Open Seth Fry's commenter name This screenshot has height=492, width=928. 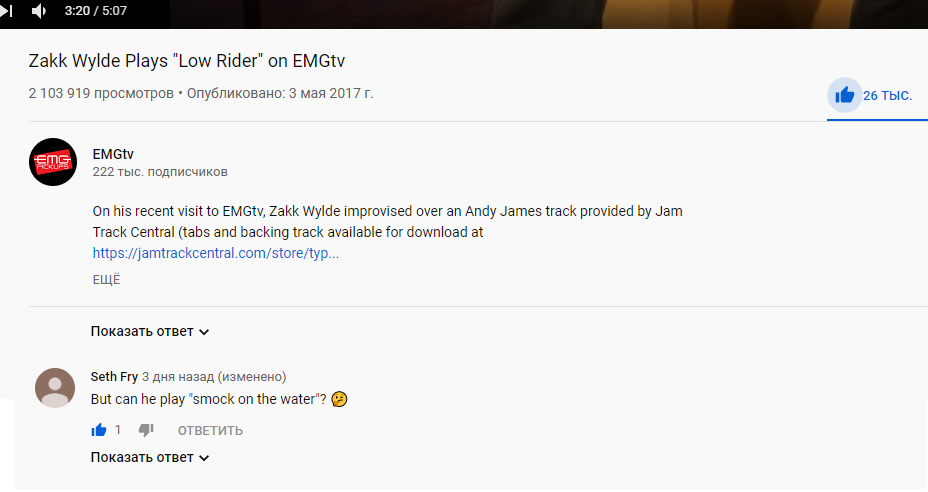point(114,377)
